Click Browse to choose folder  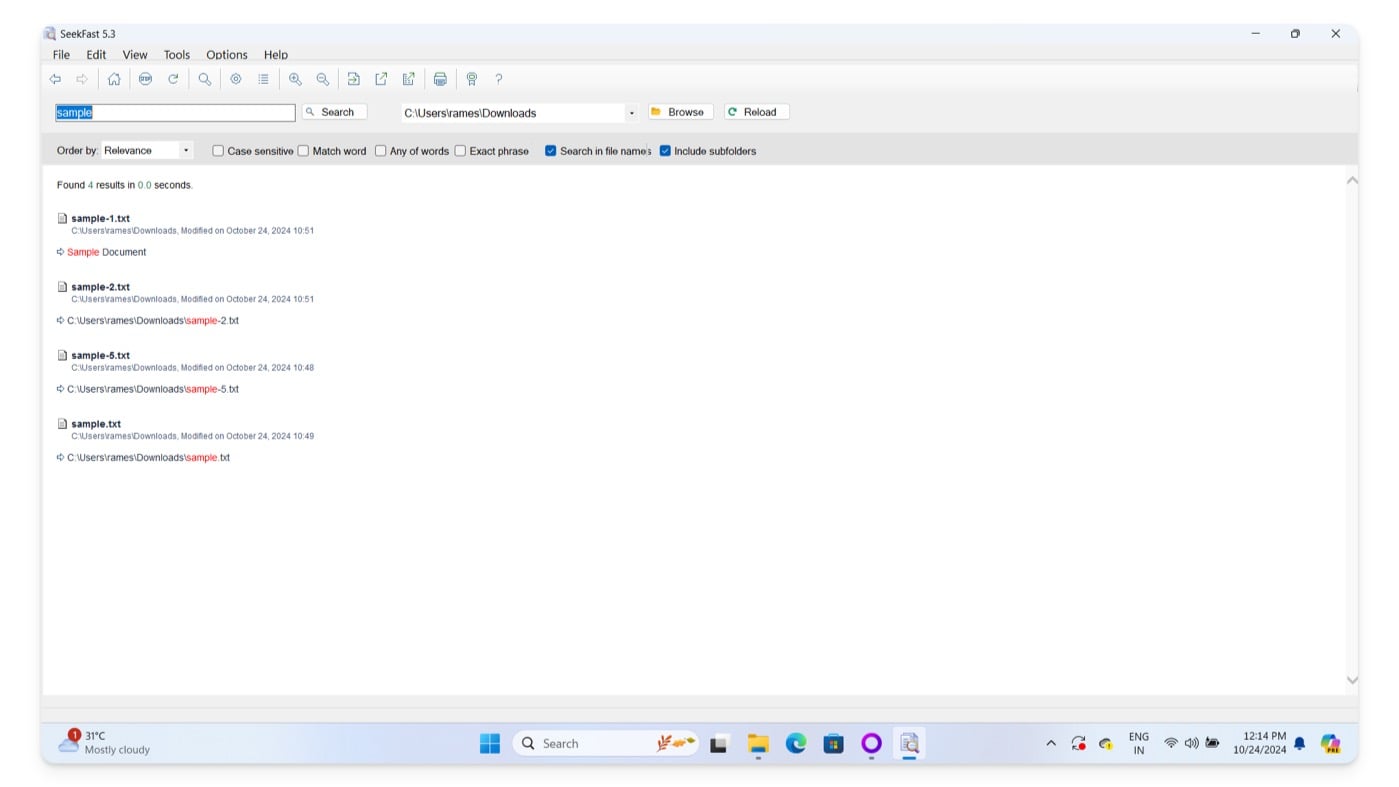pos(681,112)
